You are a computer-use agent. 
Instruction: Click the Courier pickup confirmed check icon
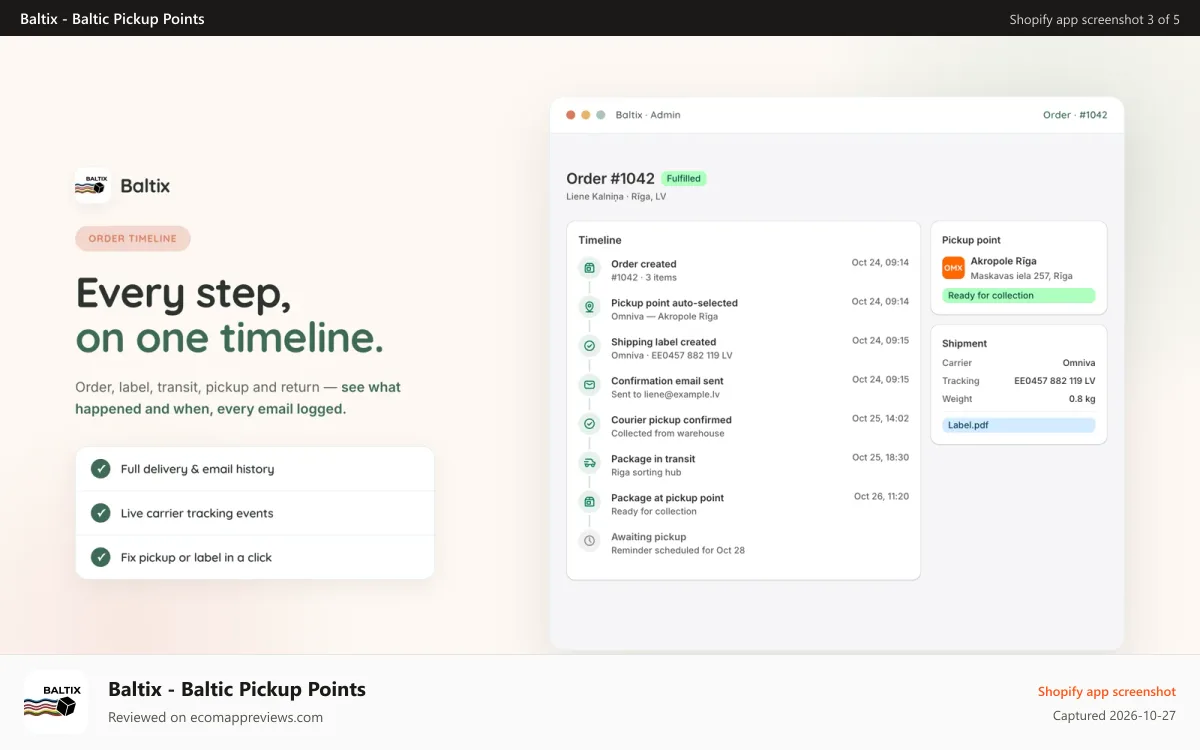[590, 424]
